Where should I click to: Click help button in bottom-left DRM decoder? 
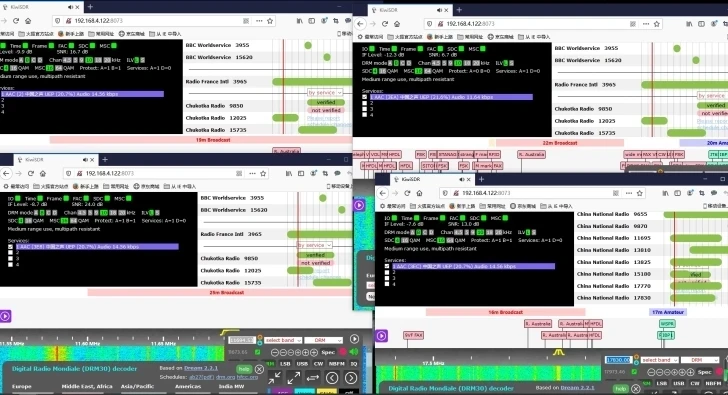pos(244,369)
